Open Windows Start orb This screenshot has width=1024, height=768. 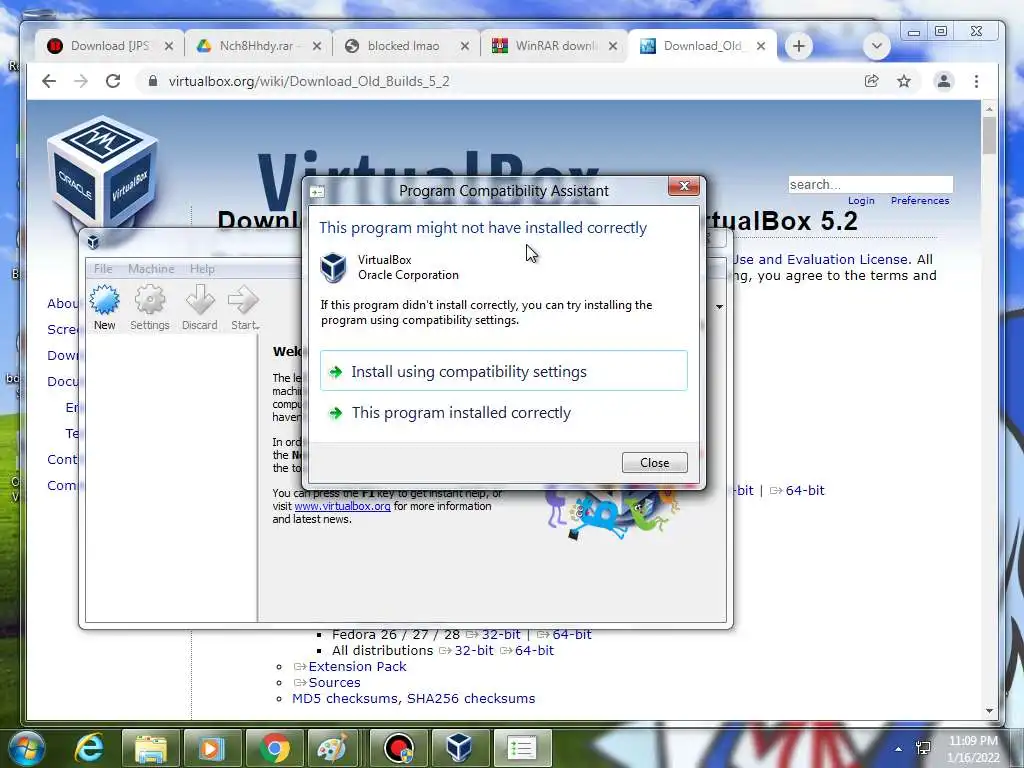coord(27,748)
